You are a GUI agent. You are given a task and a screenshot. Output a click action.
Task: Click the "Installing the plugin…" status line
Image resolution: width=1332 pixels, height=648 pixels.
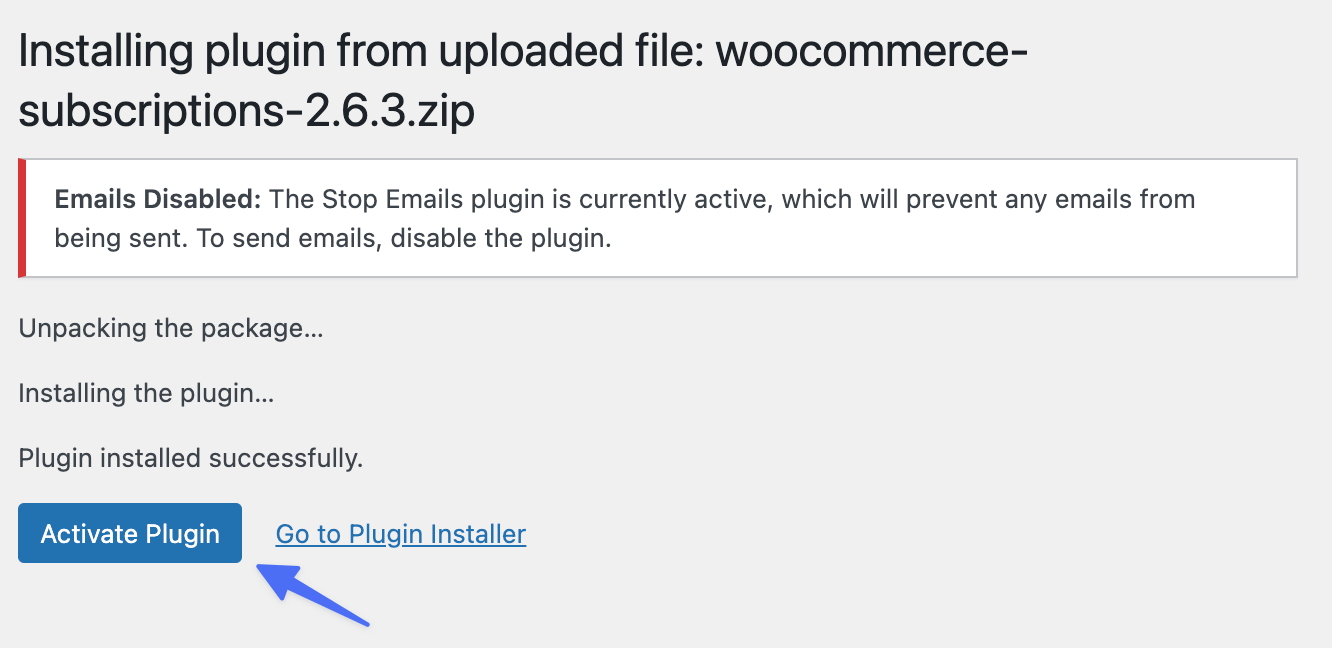click(x=146, y=393)
